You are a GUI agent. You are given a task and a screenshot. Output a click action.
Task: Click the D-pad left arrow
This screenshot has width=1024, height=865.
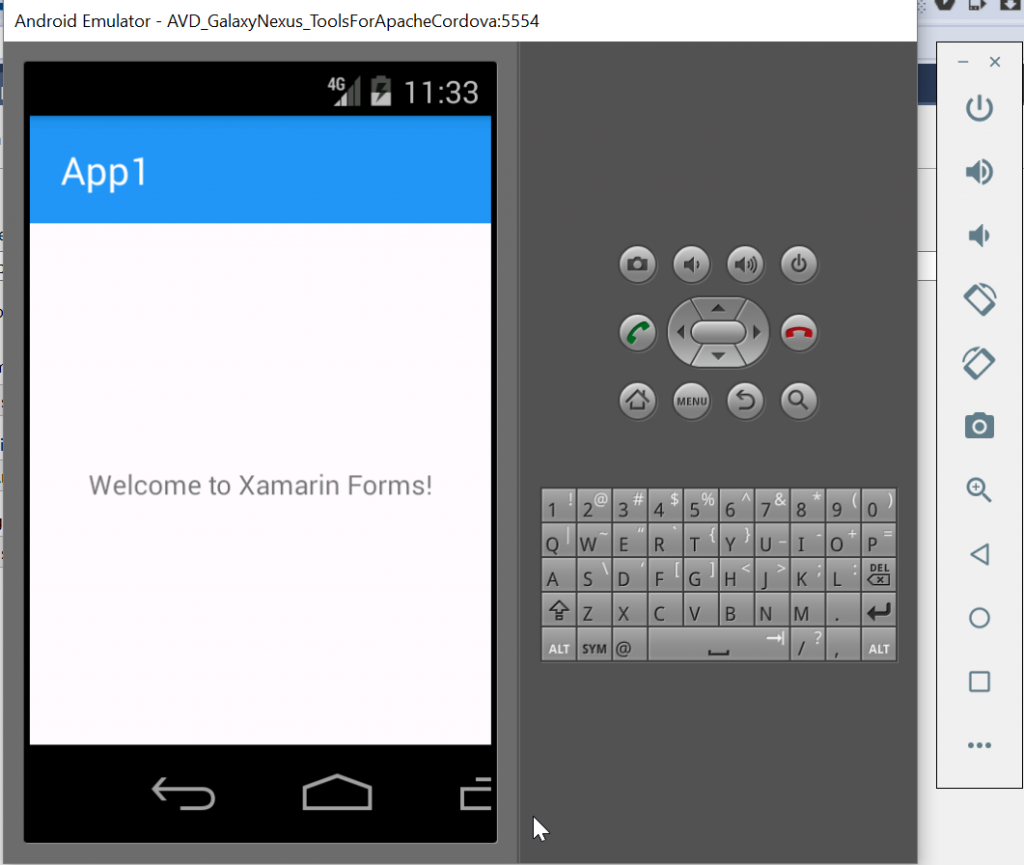[680, 332]
